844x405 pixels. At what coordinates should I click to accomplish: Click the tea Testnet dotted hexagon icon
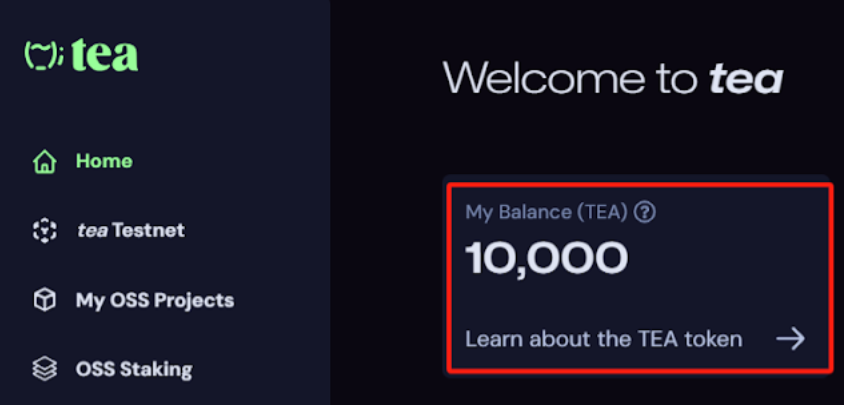[44, 231]
